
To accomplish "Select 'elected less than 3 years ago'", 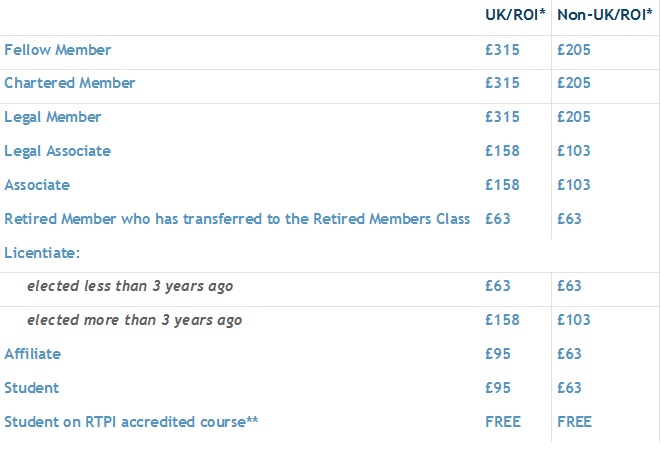I will [130, 286].
